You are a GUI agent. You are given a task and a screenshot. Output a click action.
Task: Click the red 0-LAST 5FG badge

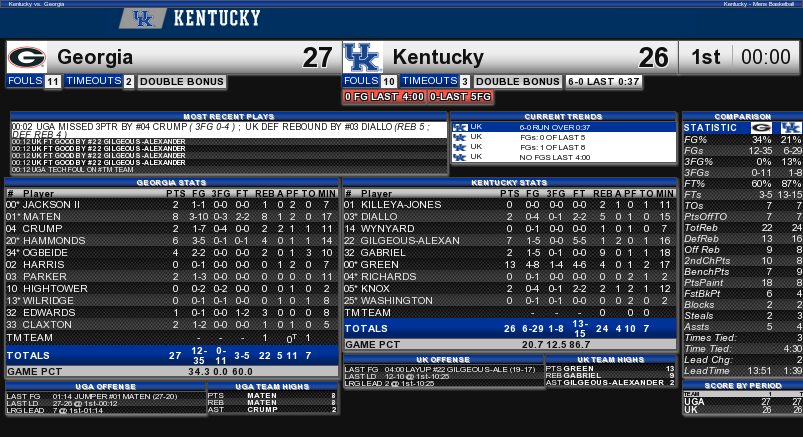pyautogui.click(x=461, y=97)
